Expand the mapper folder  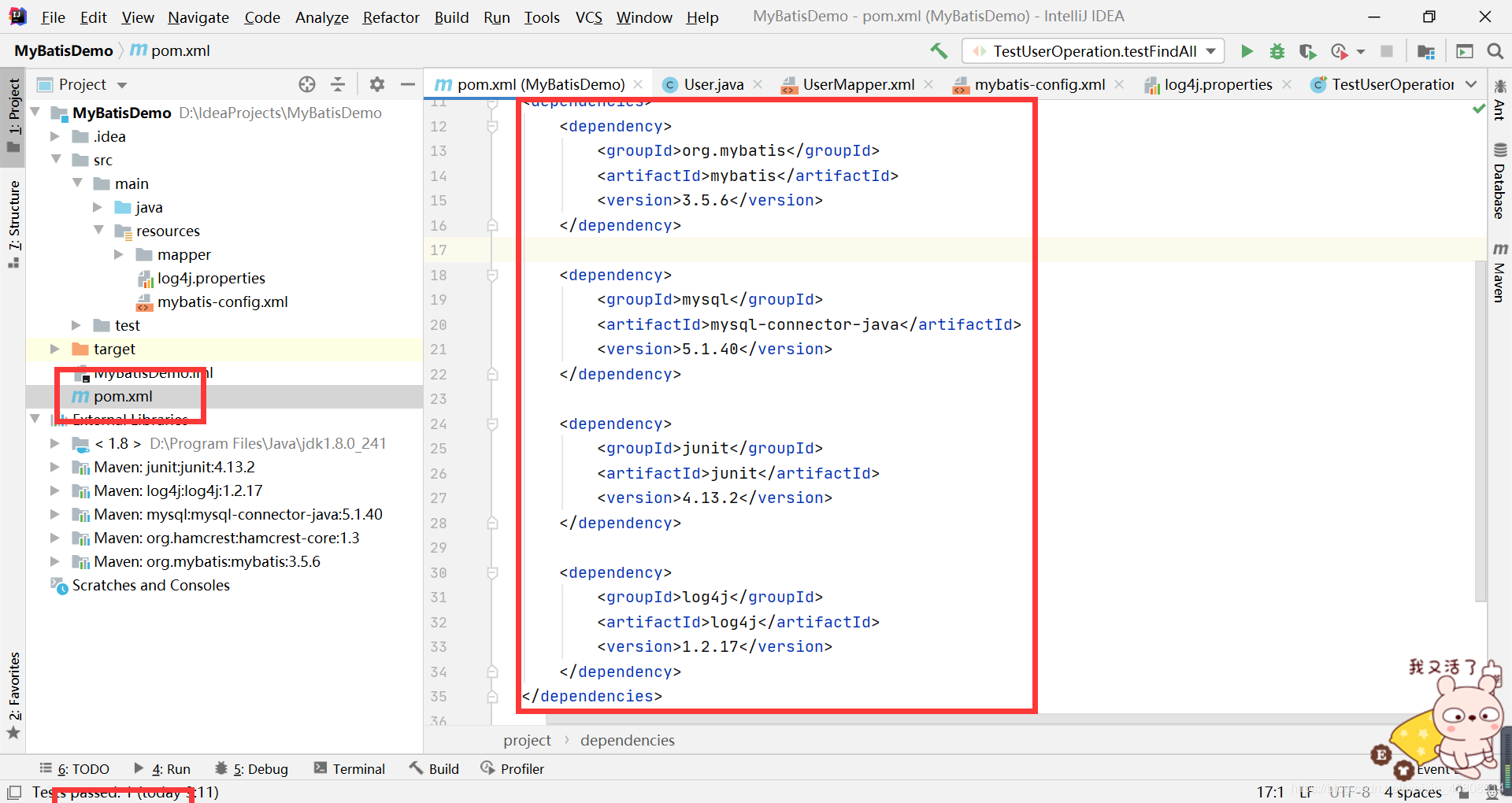point(119,254)
